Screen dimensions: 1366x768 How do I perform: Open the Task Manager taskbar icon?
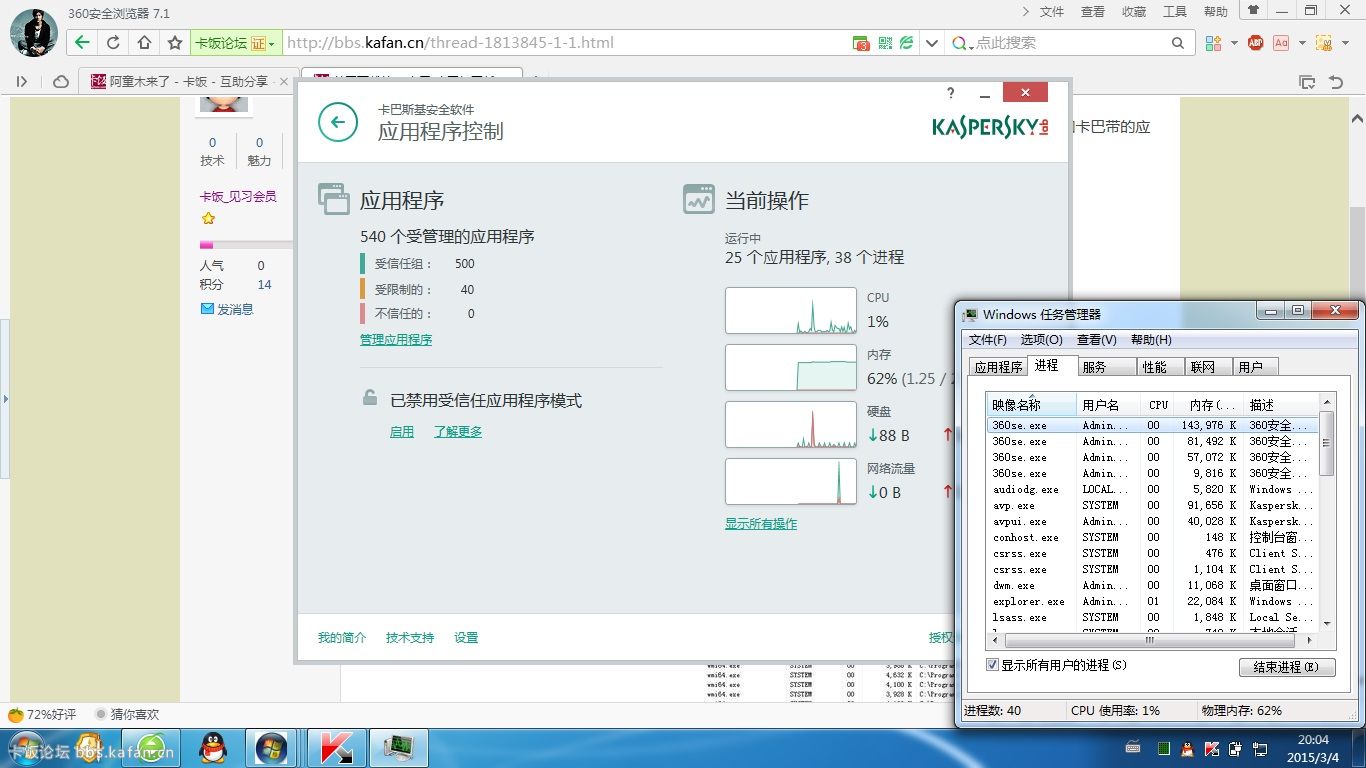[400, 747]
